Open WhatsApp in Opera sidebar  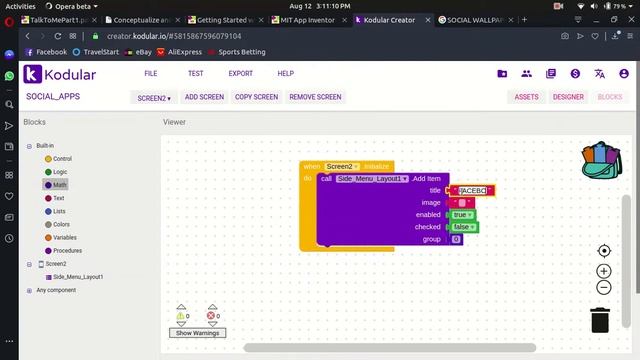[9, 76]
